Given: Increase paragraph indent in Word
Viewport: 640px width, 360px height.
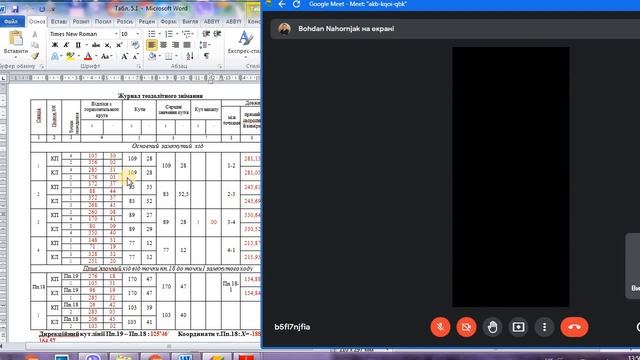Looking at the screenshot, I should tap(217, 34).
